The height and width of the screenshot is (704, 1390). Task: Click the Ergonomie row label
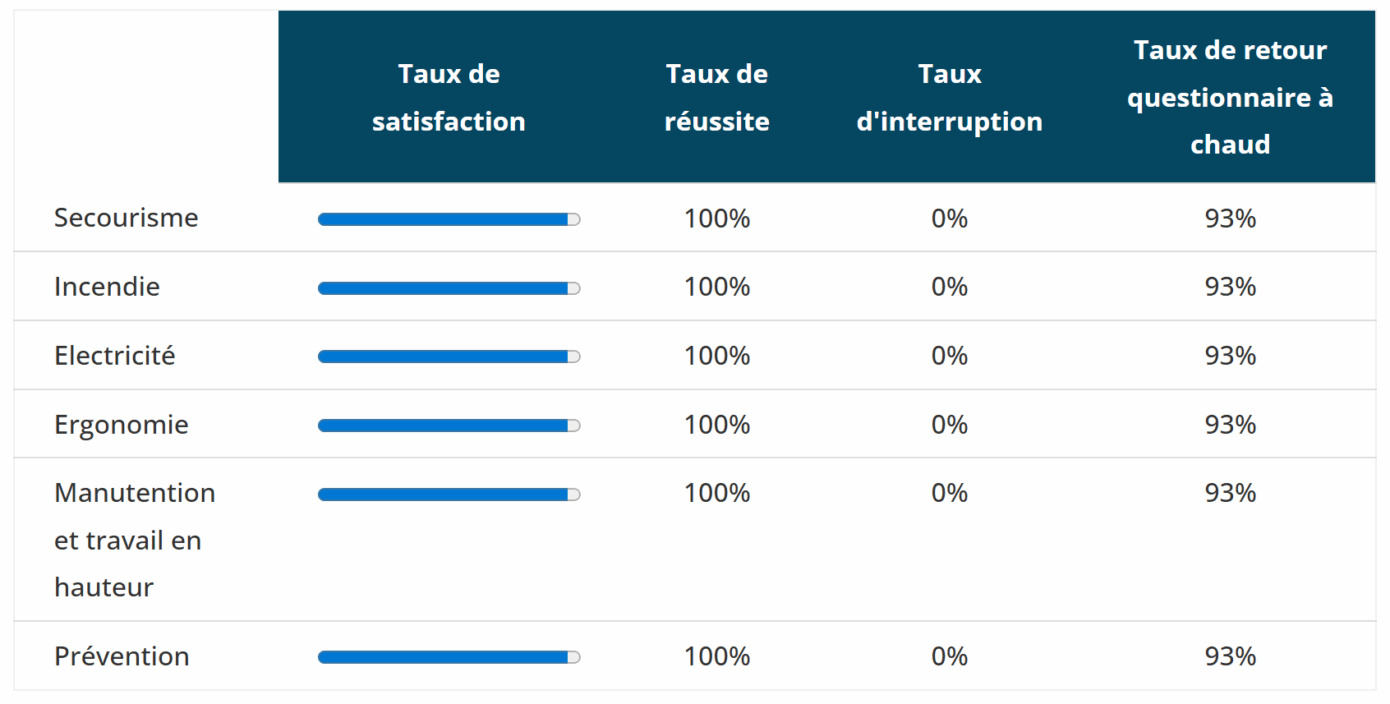tap(121, 425)
